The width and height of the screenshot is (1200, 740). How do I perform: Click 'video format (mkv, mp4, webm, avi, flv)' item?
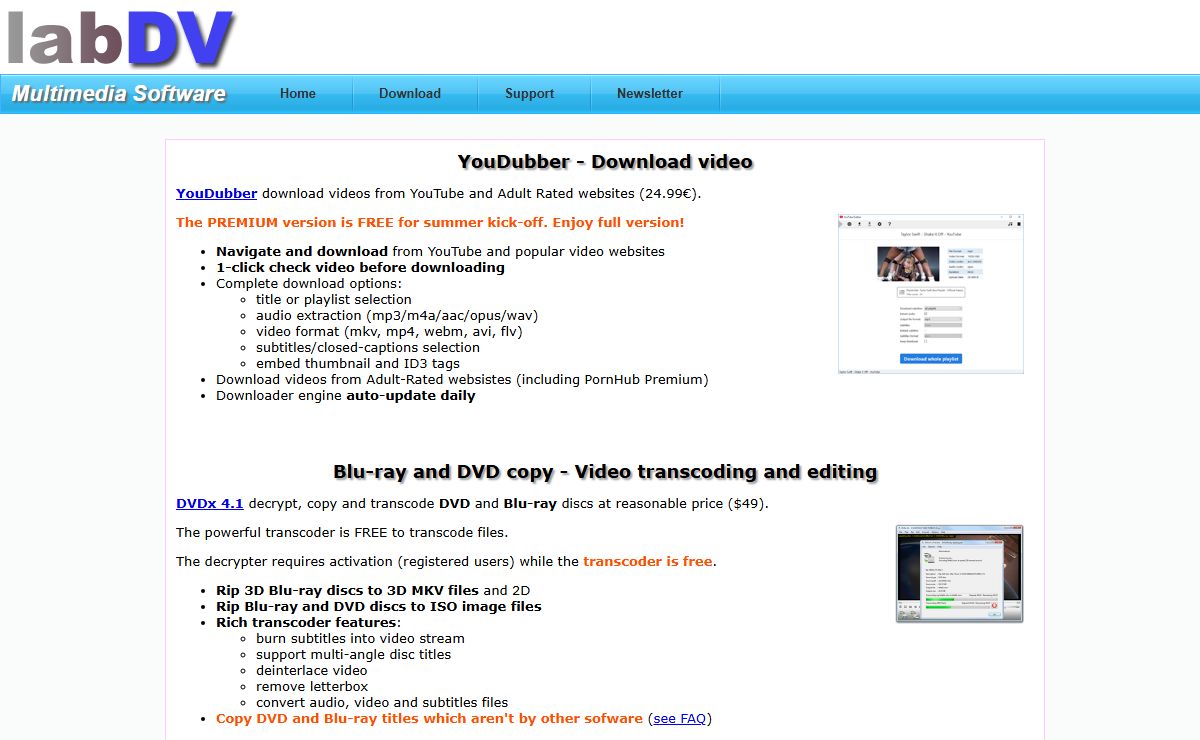(389, 331)
